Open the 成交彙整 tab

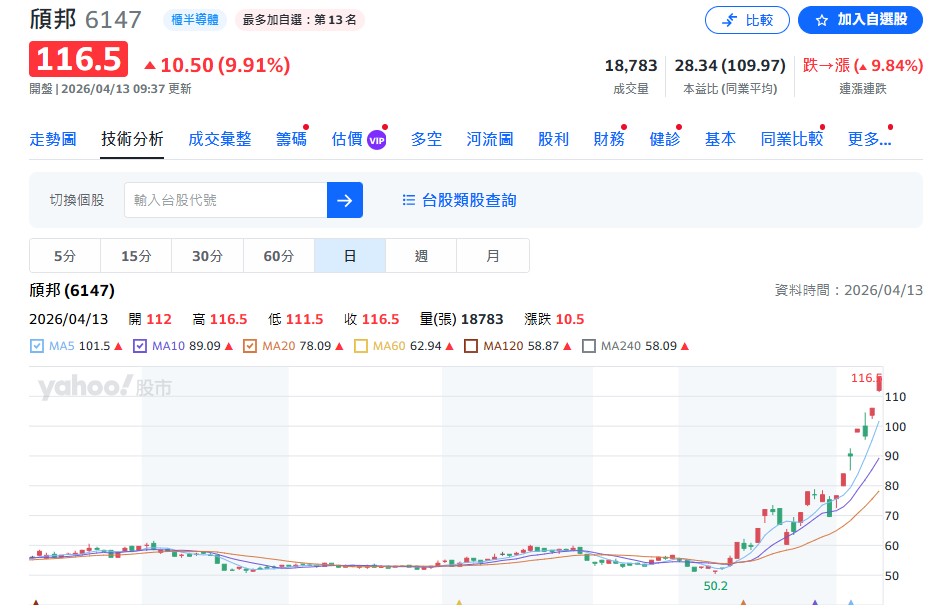[220, 139]
